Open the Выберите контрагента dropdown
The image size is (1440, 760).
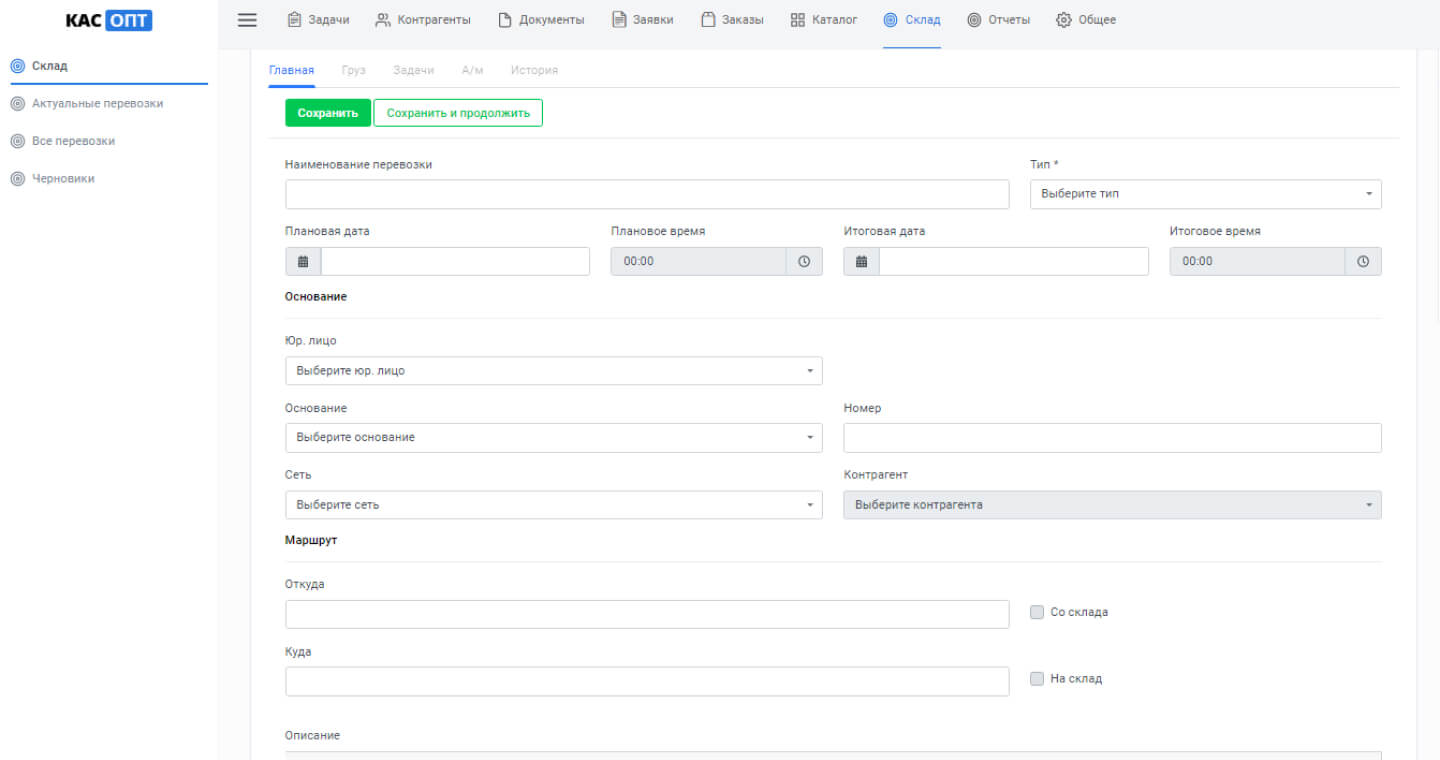[1113, 505]
